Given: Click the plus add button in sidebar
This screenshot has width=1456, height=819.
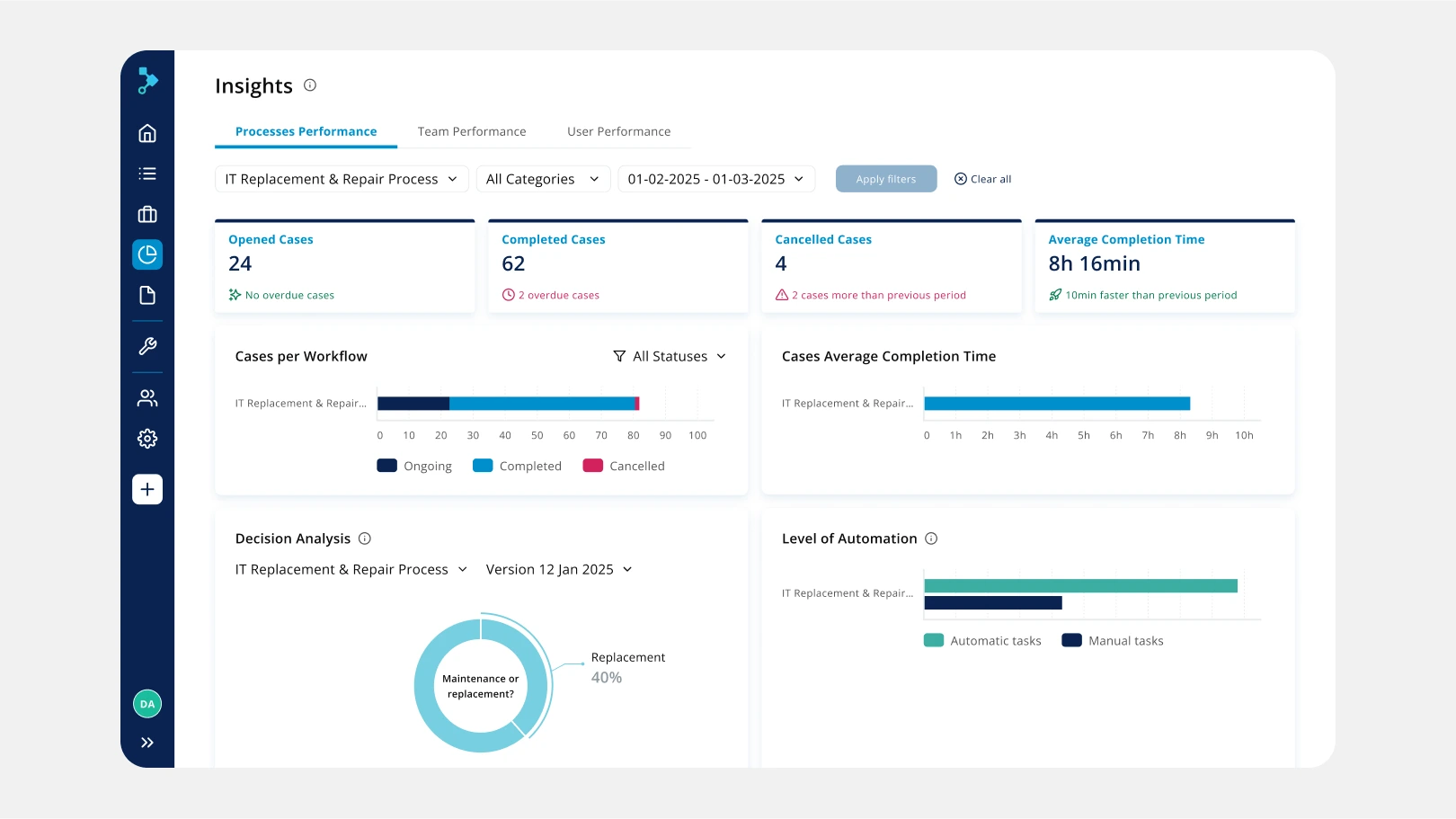Looking at the screenshot, I should pos(147,489).
